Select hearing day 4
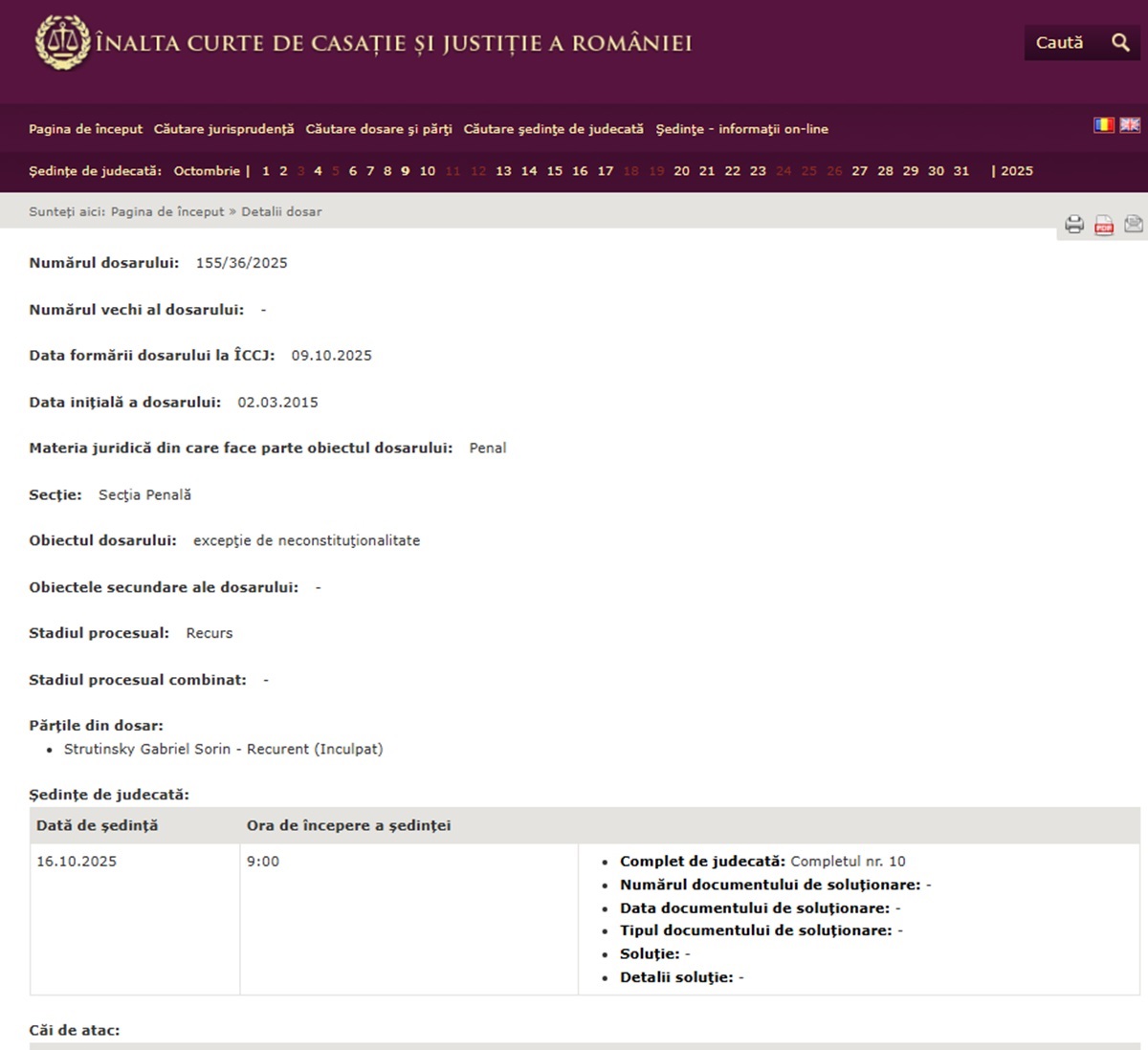 [x=319, y=171]
